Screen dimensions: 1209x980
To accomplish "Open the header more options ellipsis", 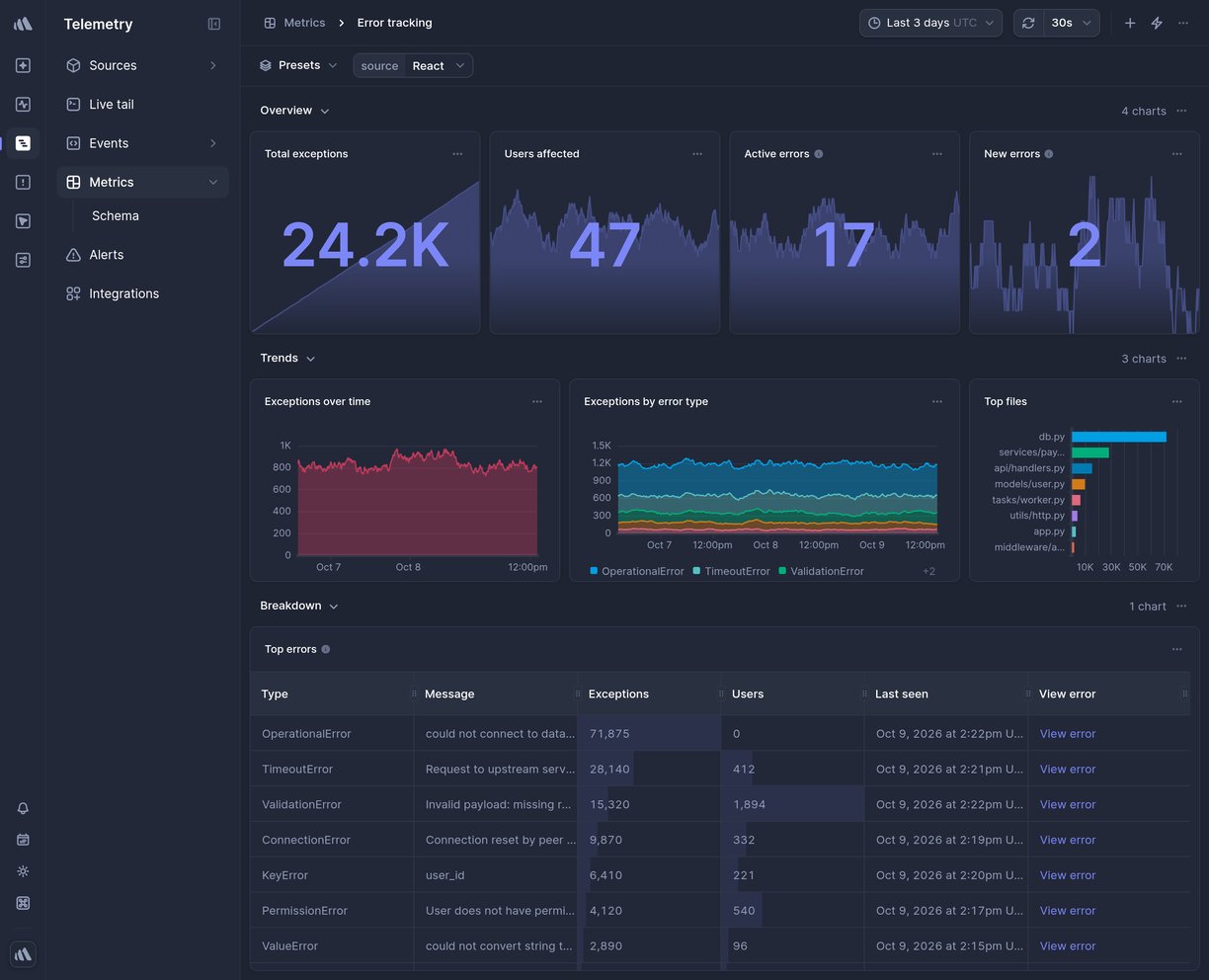I will pos(1183,23).
